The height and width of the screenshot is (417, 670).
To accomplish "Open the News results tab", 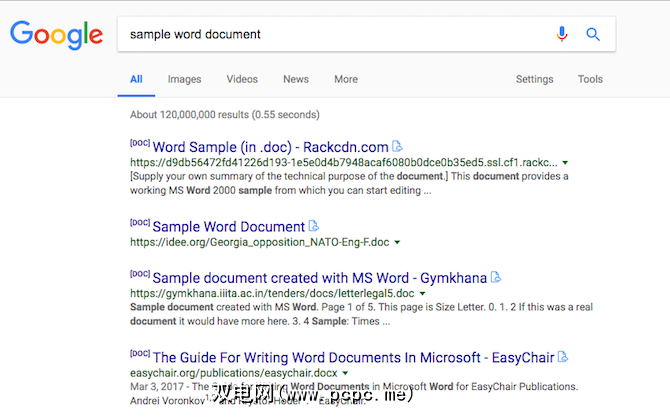I will tap(296, 79).
